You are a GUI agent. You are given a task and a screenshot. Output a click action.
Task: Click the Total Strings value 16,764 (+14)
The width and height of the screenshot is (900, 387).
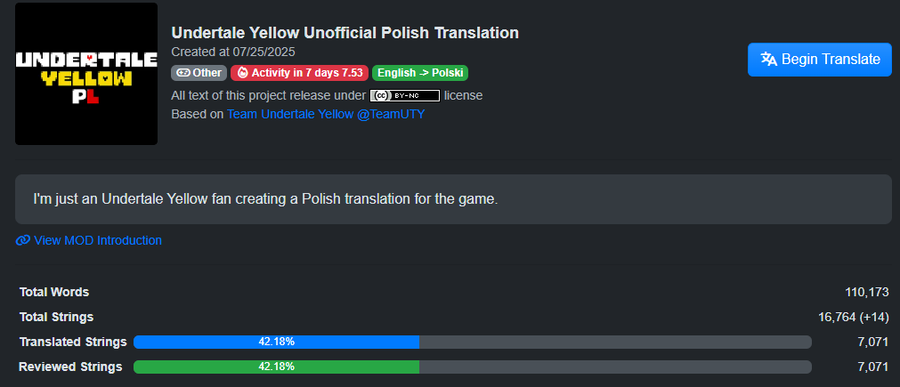coord(854,317)
